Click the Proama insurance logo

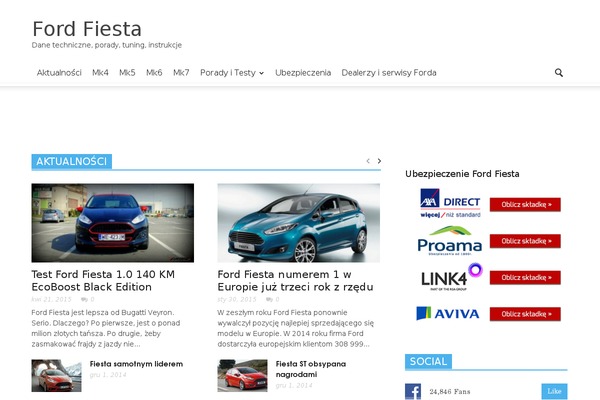pos(450,241)
